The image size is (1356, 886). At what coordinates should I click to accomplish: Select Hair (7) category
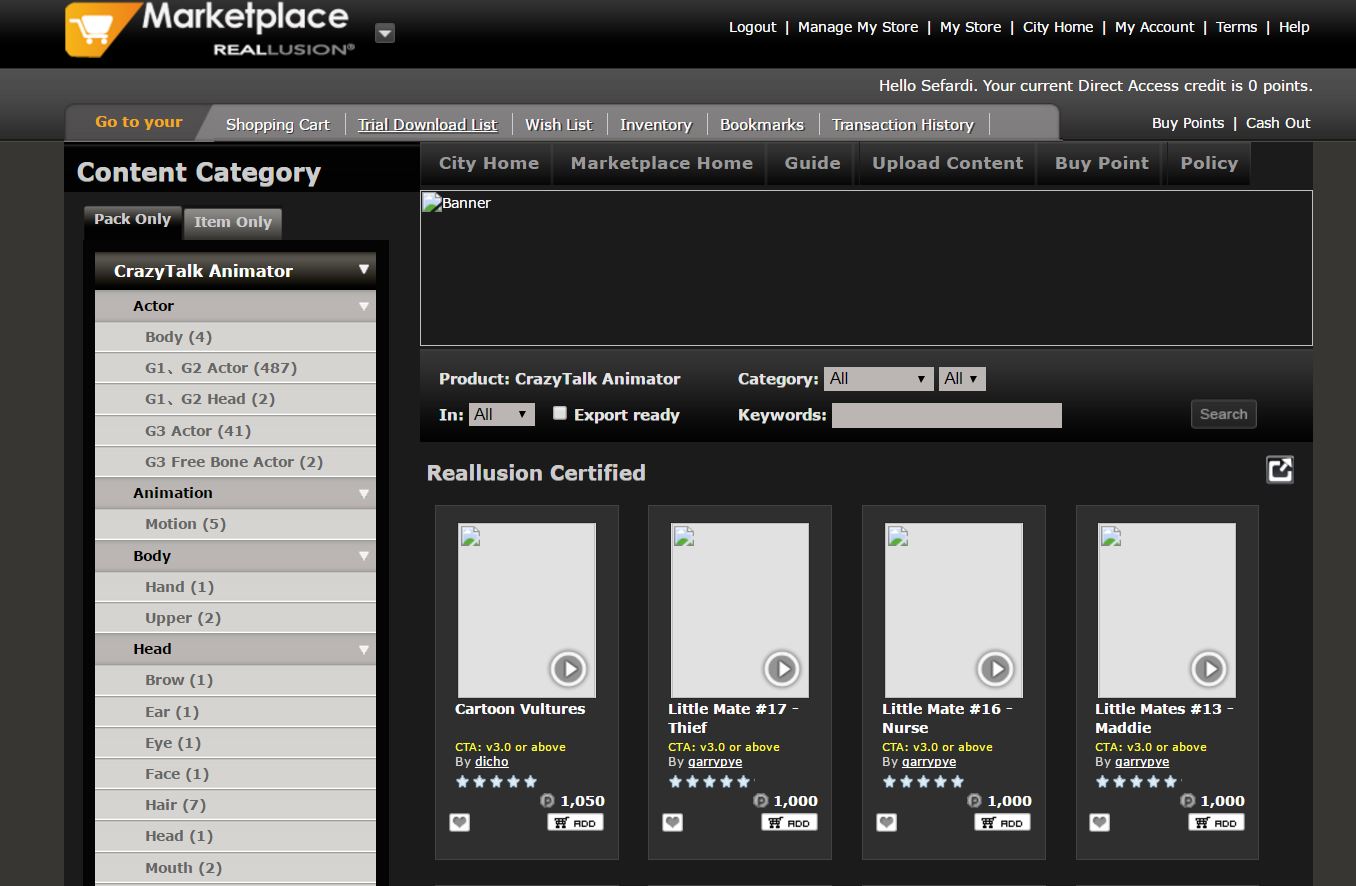[235, 805]
